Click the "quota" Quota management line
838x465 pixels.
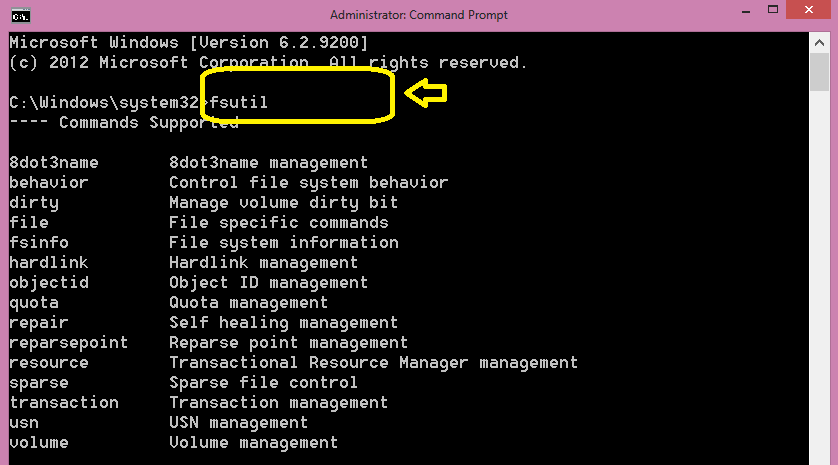click(x=34, y=302)
